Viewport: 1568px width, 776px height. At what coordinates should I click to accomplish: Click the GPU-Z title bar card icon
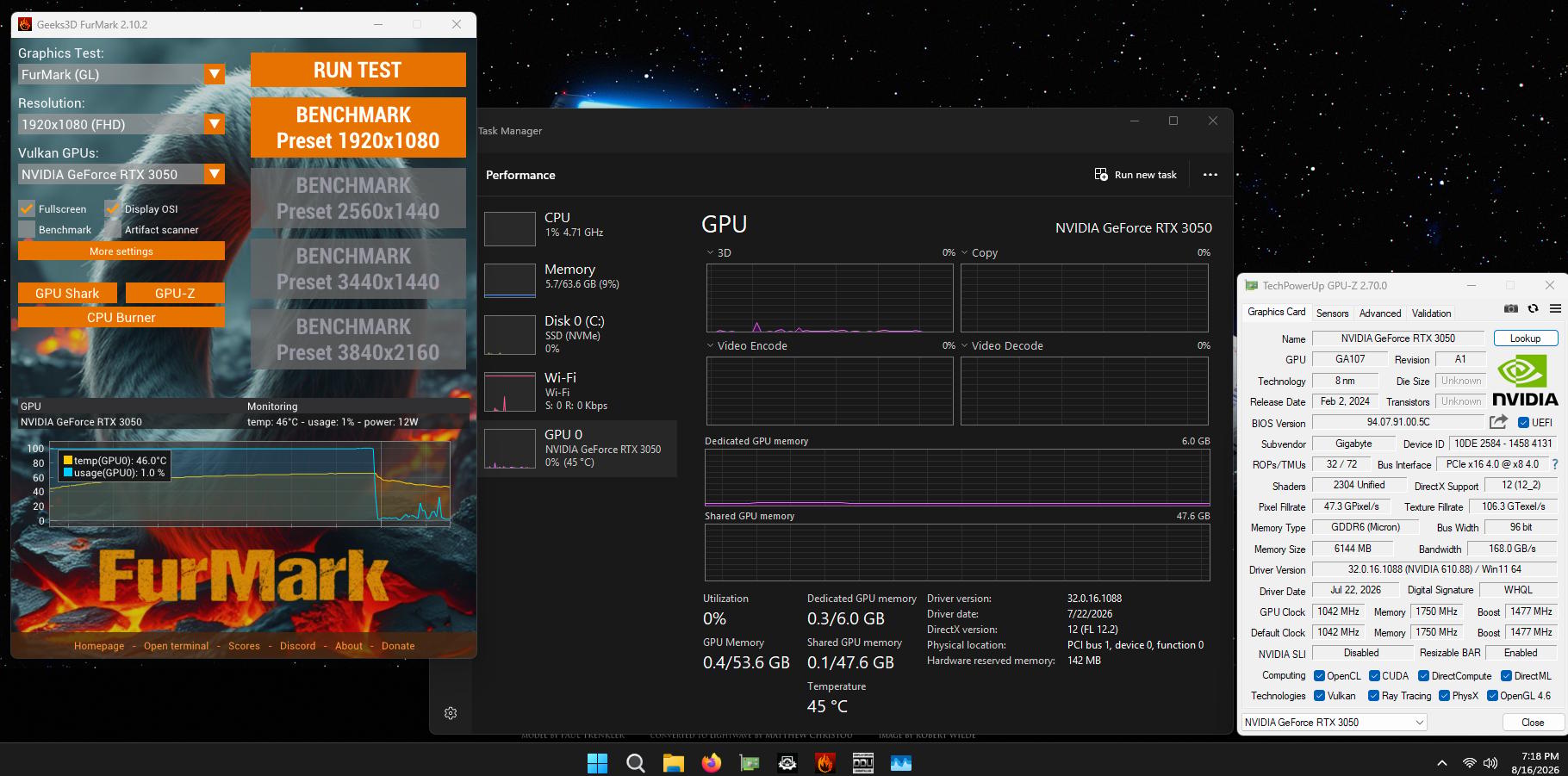tap(1252, 286)
